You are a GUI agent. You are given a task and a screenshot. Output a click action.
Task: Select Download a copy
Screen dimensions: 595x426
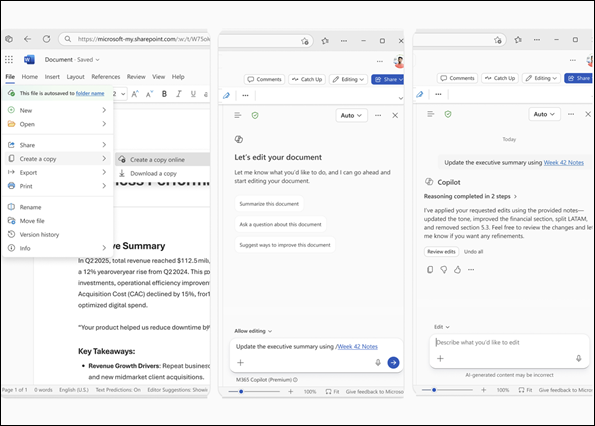point(162,173)
